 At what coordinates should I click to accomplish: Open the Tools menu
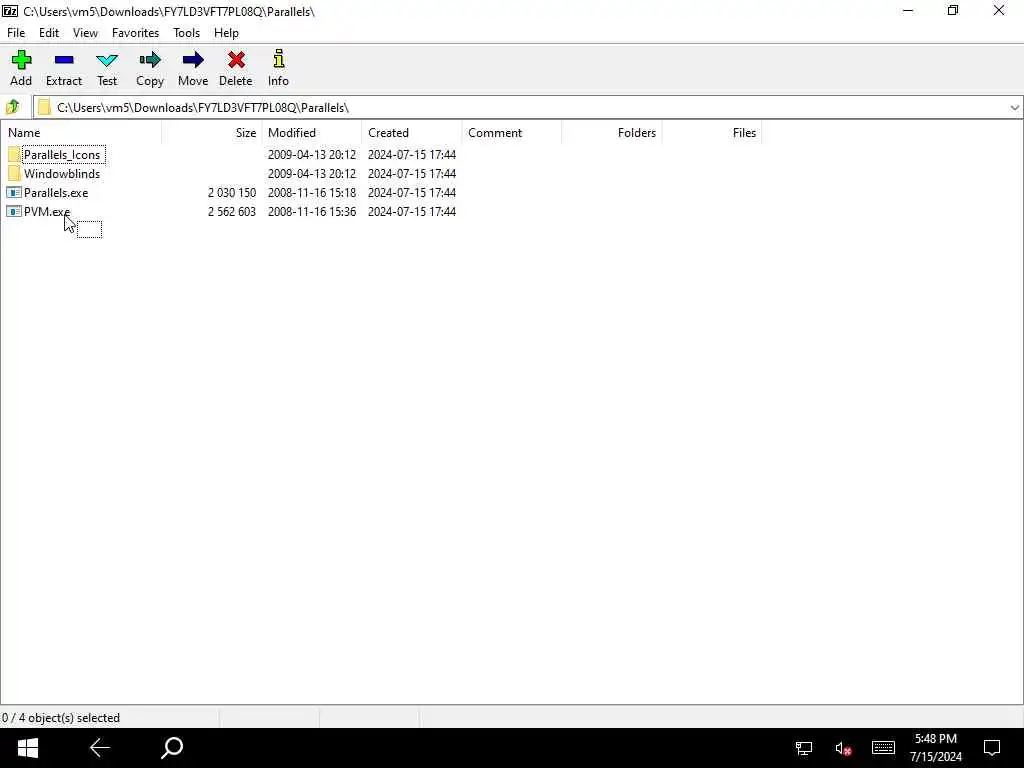[x=186, y=33]
